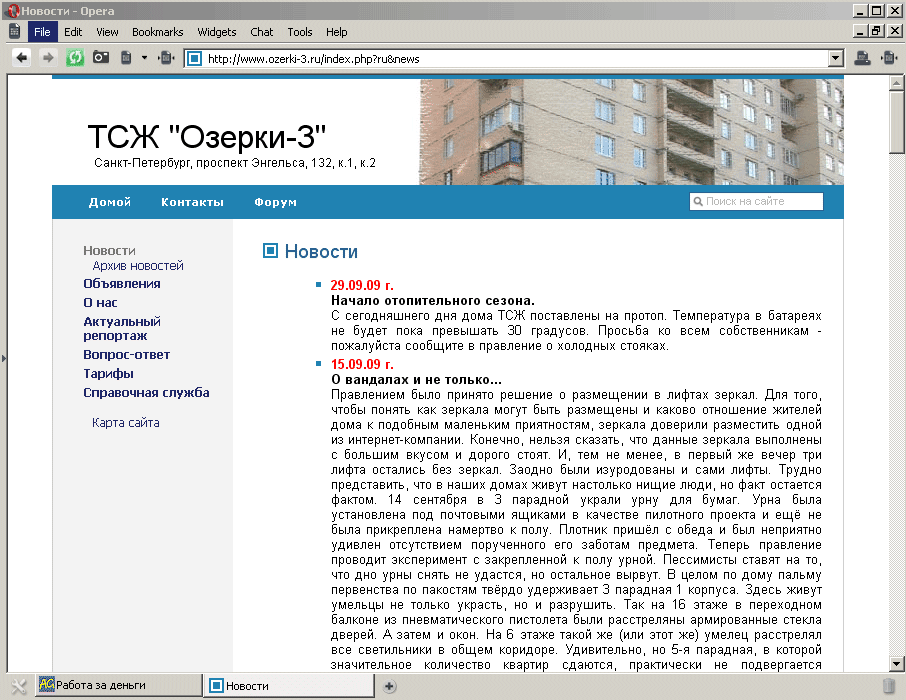Open the Edit menu
The height and width of the screenshot is (700, 906).
(73, 32)
